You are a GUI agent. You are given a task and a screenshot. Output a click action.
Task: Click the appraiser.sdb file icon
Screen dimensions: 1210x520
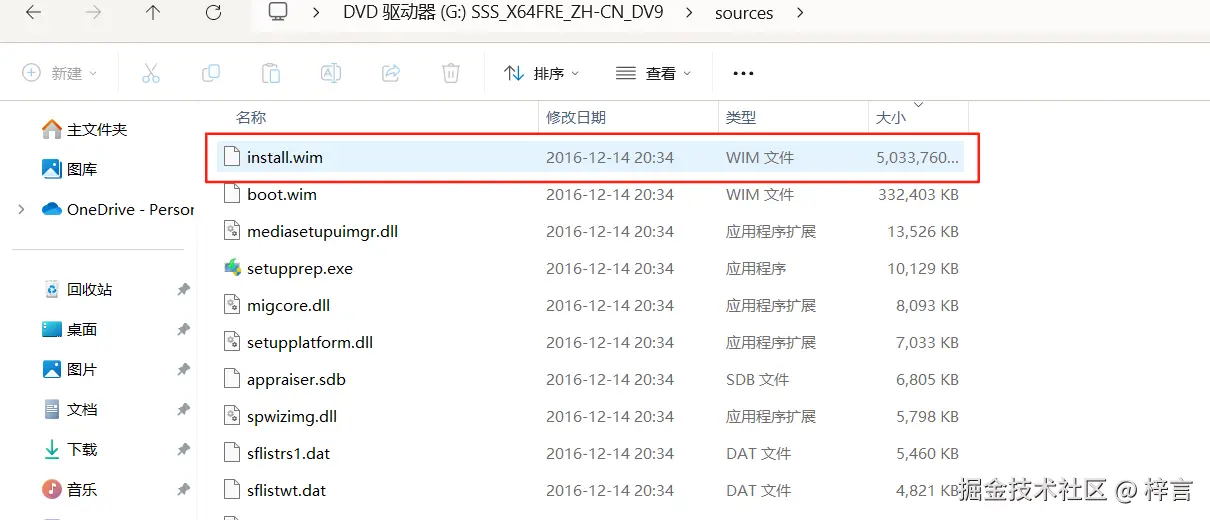(x=232, y=379)
